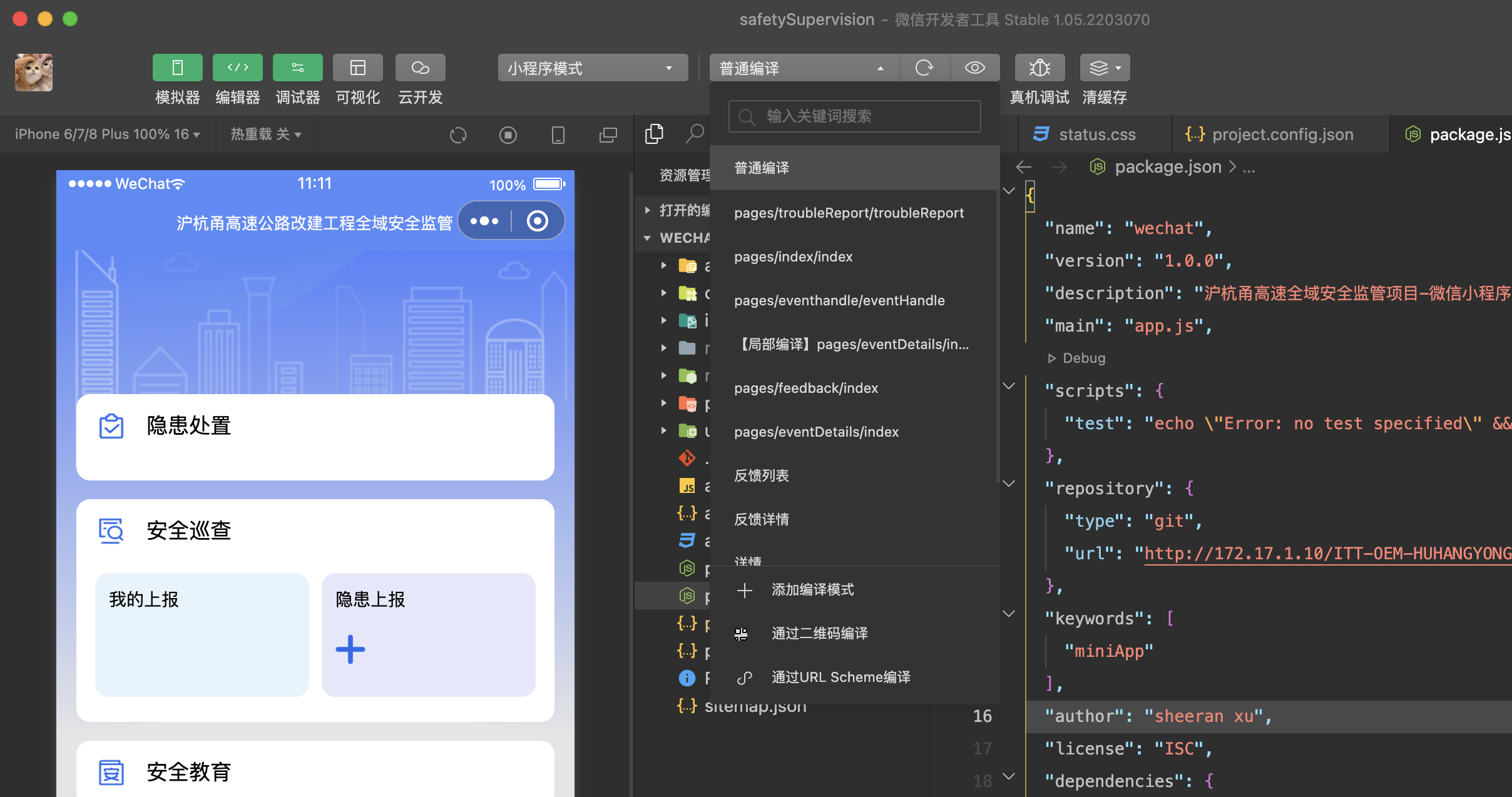The width and height of the screenshot is (1512, 797).
Task: Open the explorer files icon
Action: click(x=654, y=133)
